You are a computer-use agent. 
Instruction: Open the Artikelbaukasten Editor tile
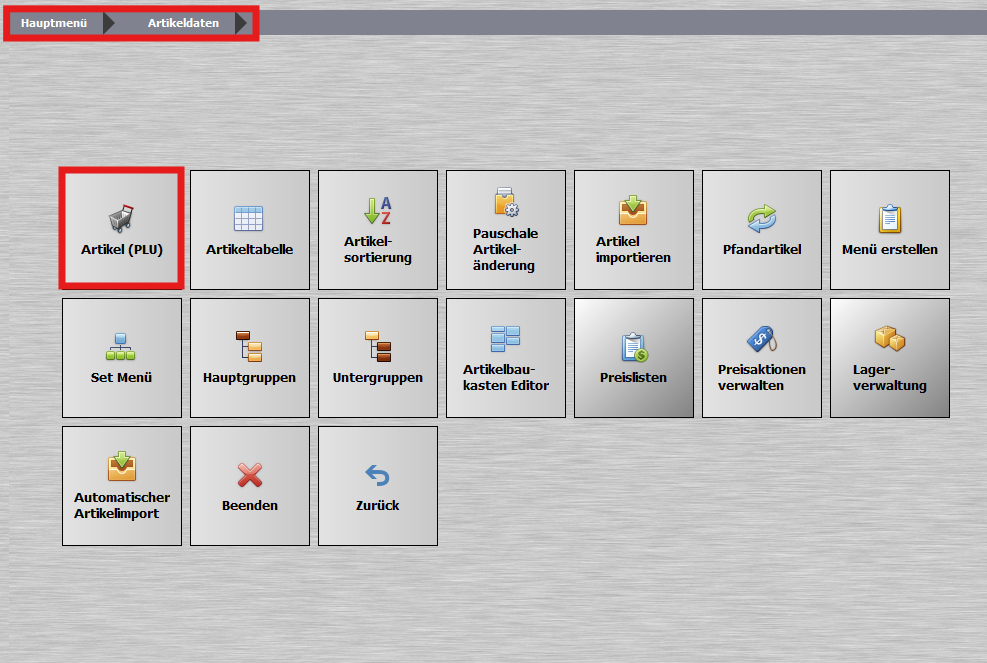(506, 358)
